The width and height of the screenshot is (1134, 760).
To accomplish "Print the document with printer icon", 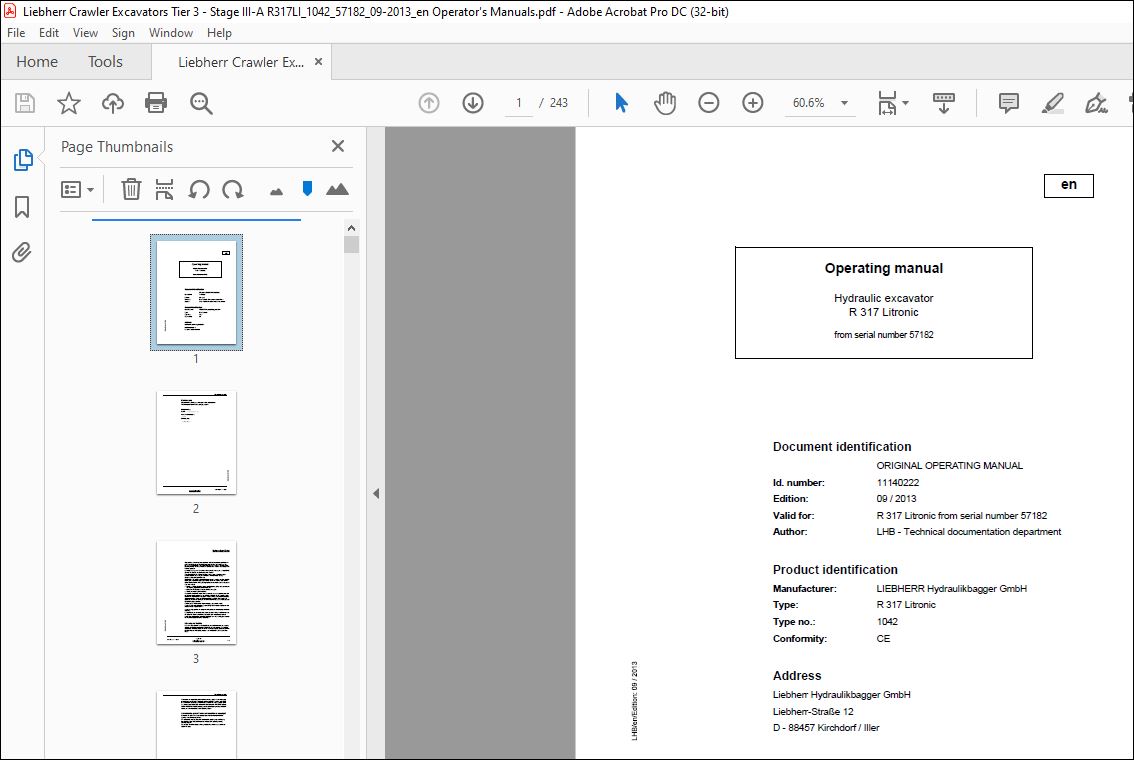I will [x=156, y=103].
